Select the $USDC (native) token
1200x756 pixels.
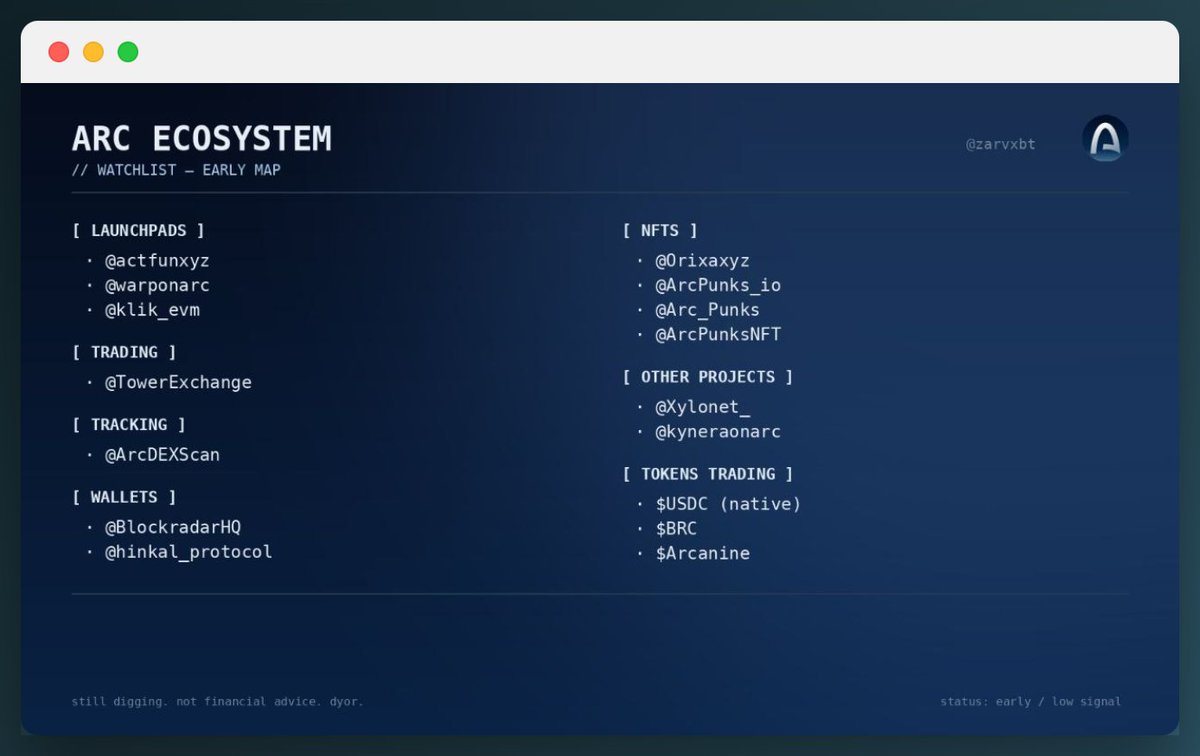(x=728, y=504)
